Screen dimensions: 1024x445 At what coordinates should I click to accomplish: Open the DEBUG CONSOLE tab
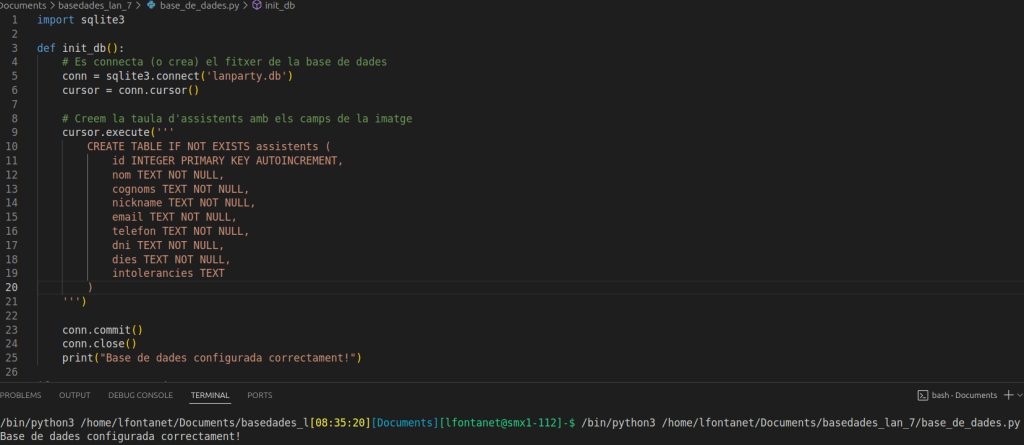(x=140, y=395)
